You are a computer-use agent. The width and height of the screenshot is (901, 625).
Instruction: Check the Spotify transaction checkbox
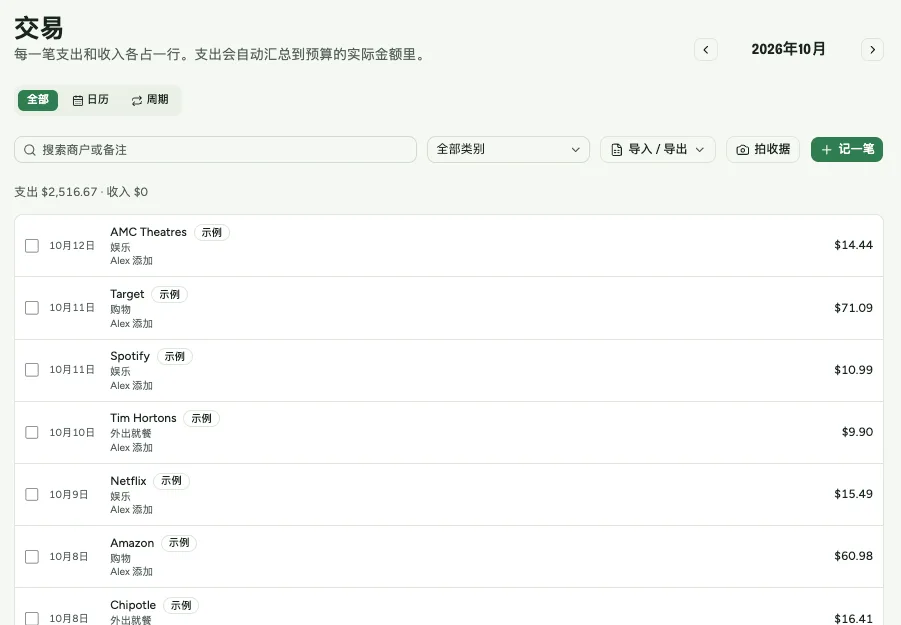pyautogui.click(x=32, y=370)
